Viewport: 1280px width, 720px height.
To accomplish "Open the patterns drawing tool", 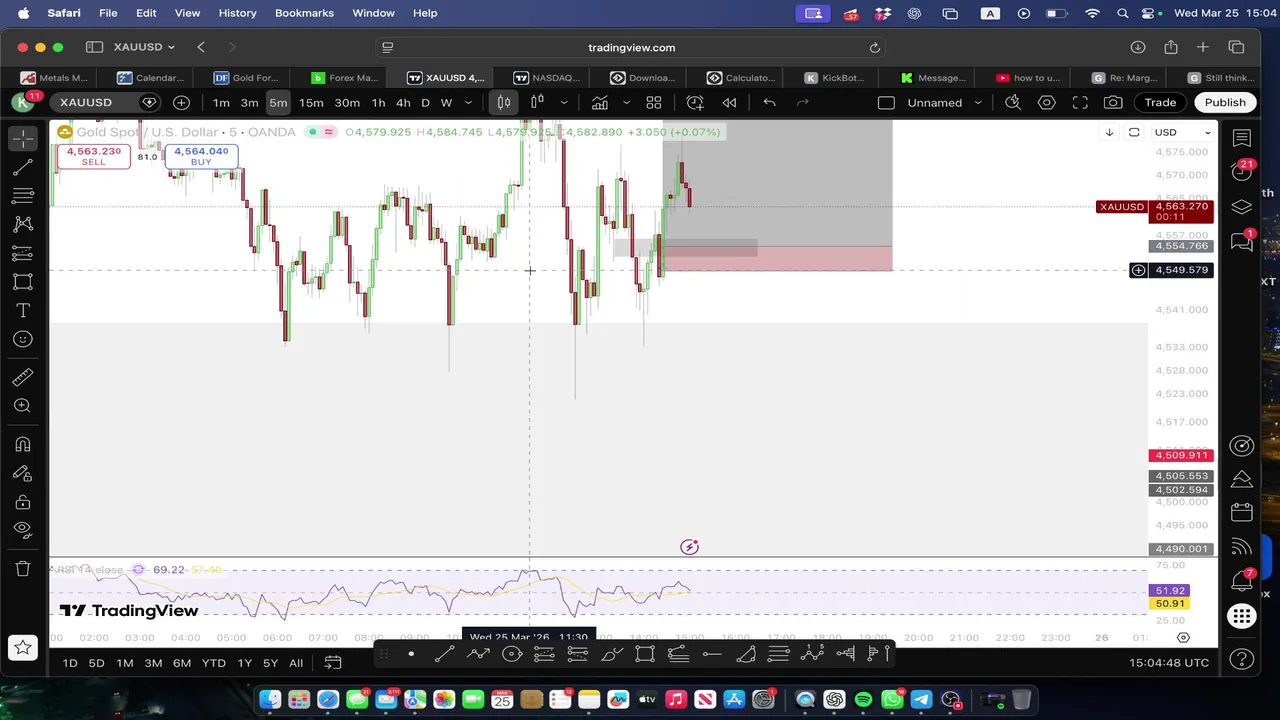I will (x=23, y=224).
